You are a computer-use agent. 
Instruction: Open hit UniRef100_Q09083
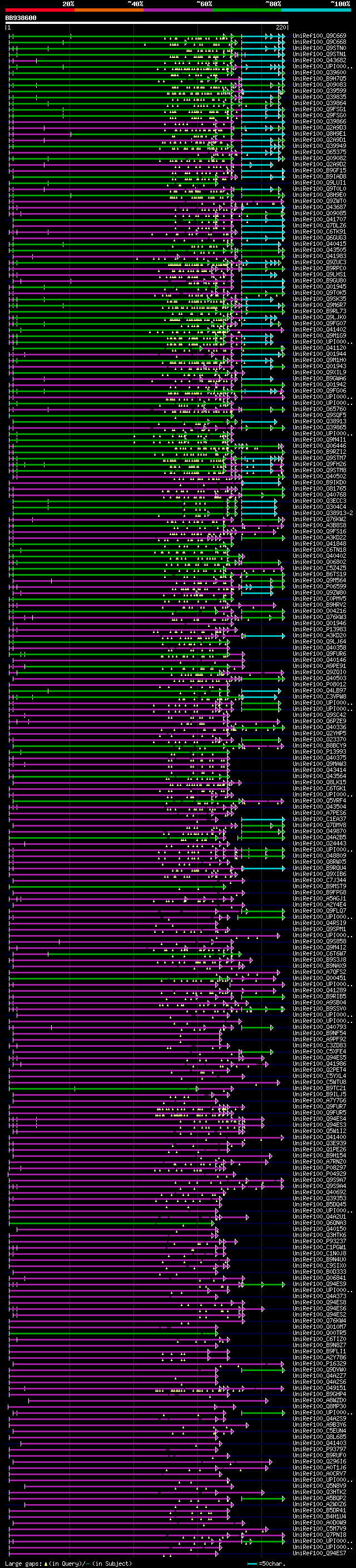click(x=319, y=85)
